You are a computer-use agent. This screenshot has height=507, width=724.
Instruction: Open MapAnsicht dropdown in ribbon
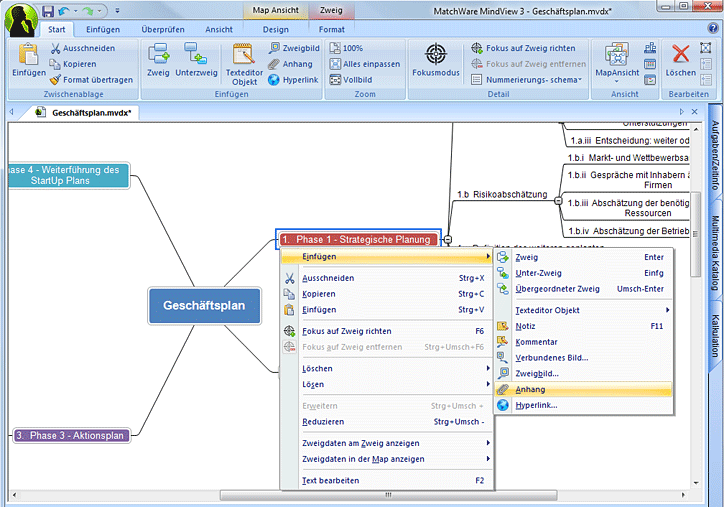(x=617, y=64)
